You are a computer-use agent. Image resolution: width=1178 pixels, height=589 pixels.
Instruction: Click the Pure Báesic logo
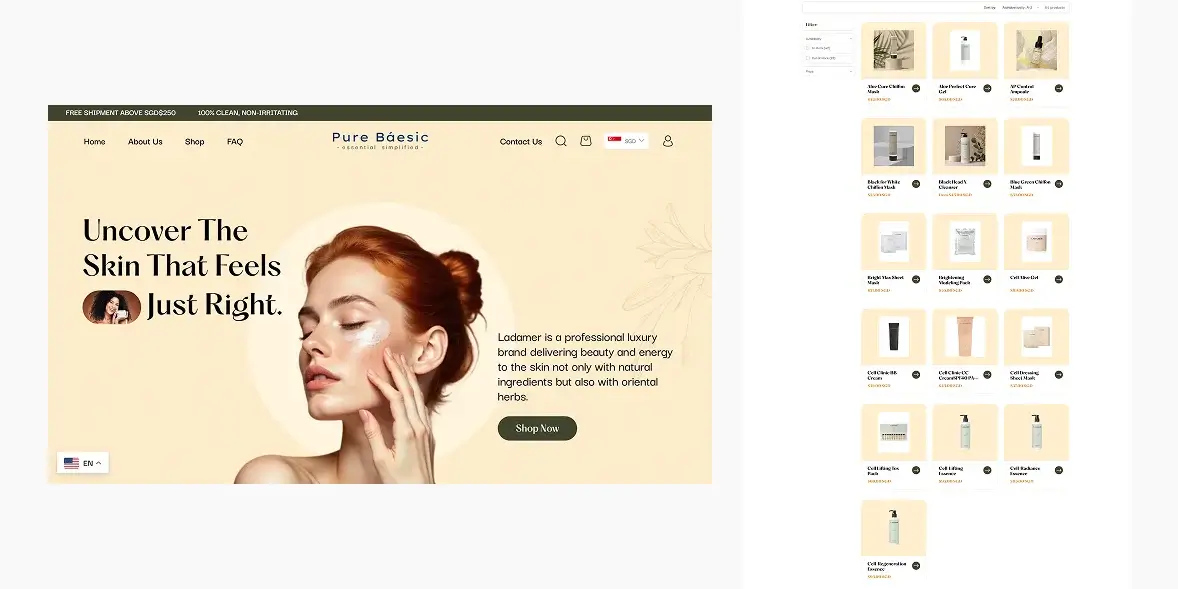tap(380, 140)
